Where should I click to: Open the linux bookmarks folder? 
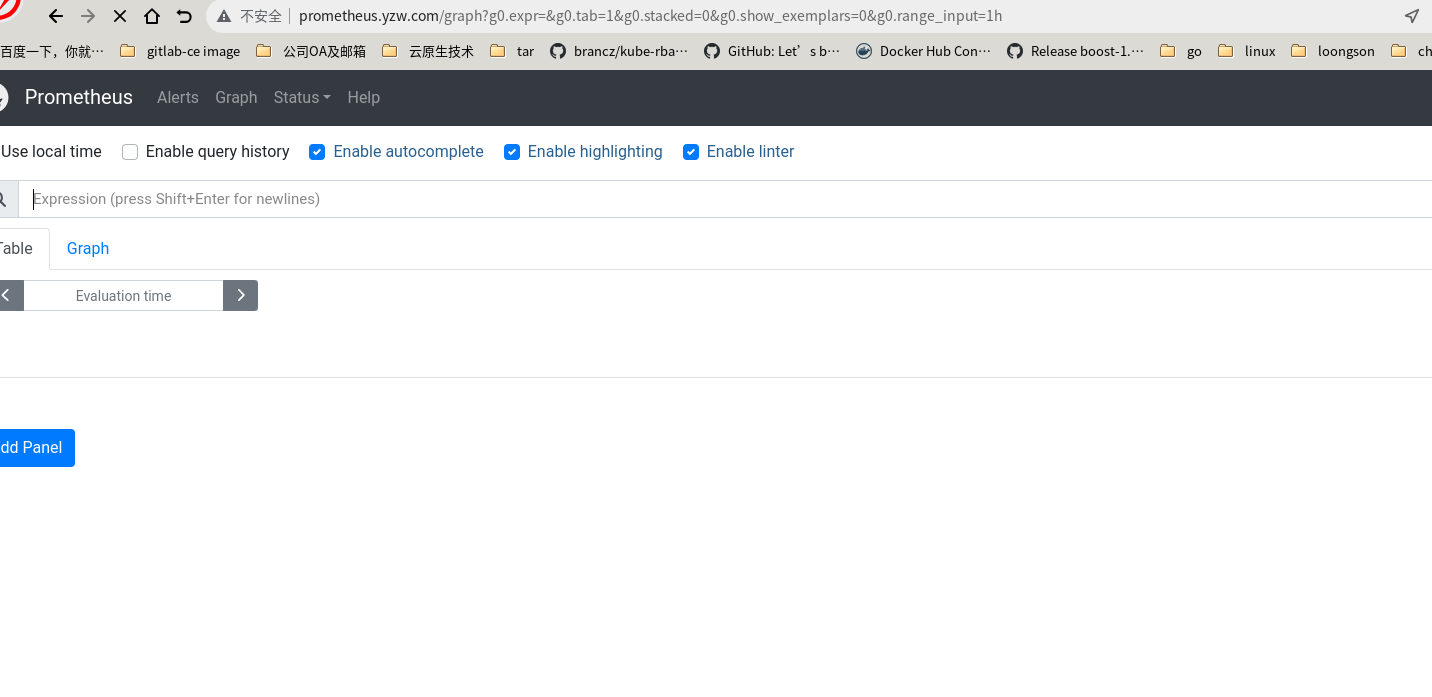1247,51
